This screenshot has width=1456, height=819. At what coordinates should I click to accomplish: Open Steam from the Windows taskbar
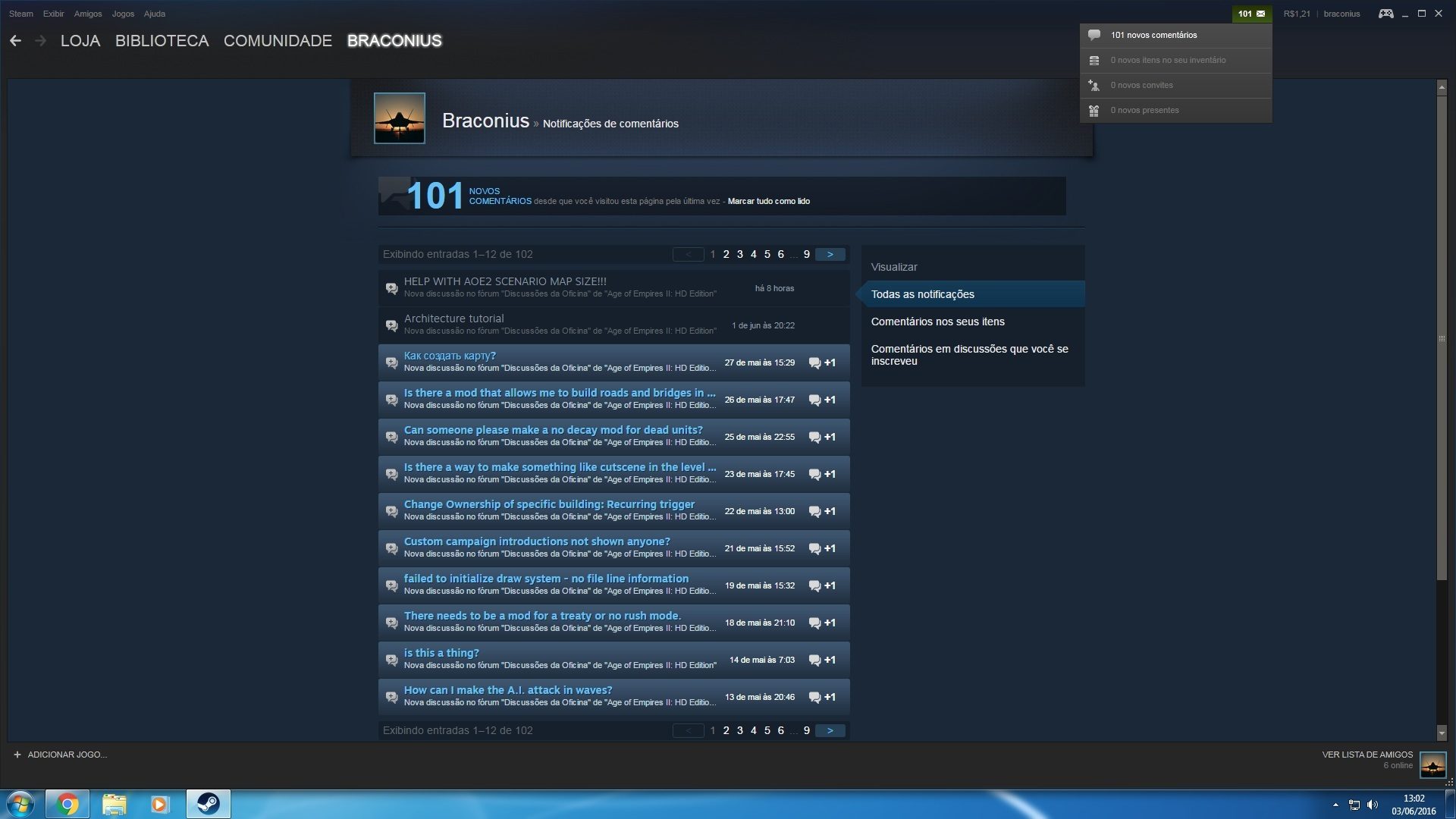209,804
